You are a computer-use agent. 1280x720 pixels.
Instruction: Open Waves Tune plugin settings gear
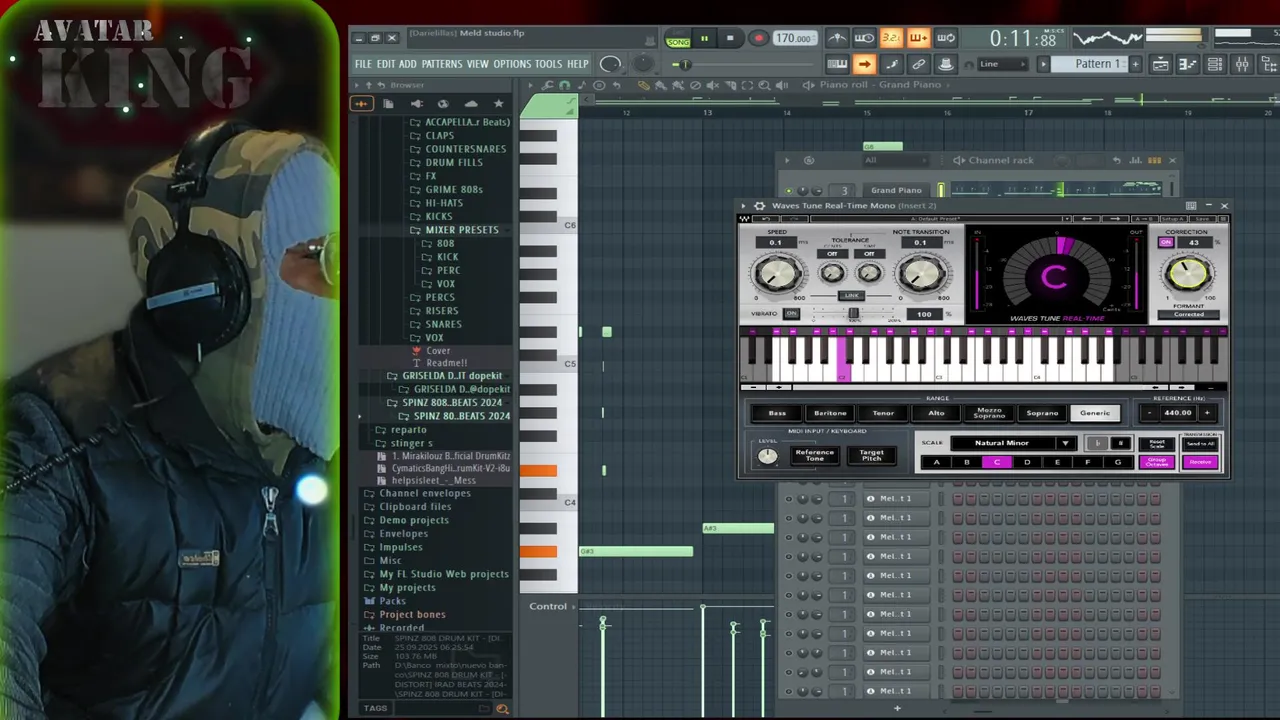pyautogui.click(x=760, y=206)
